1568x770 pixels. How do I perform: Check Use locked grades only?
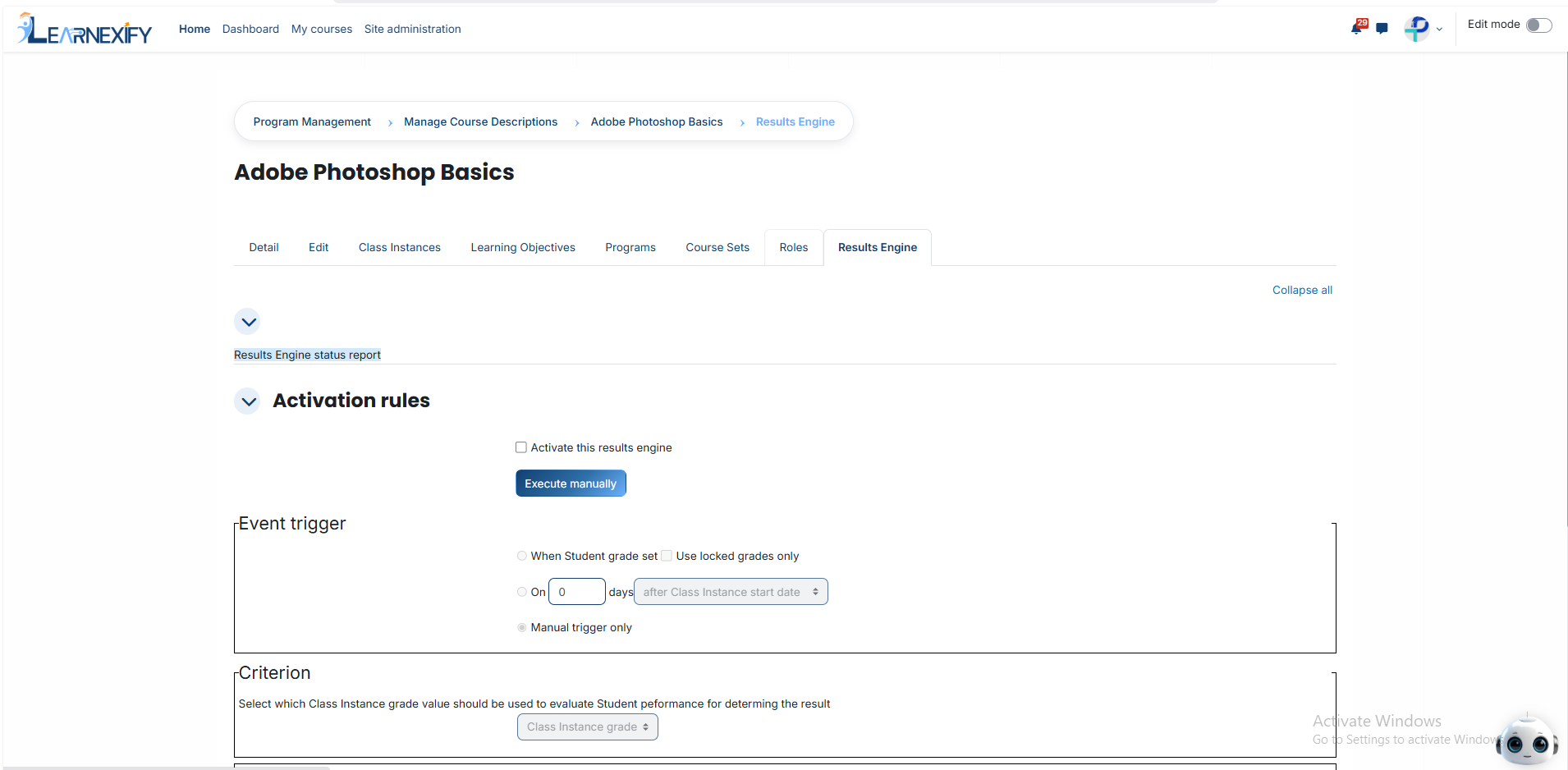(667, 556)
